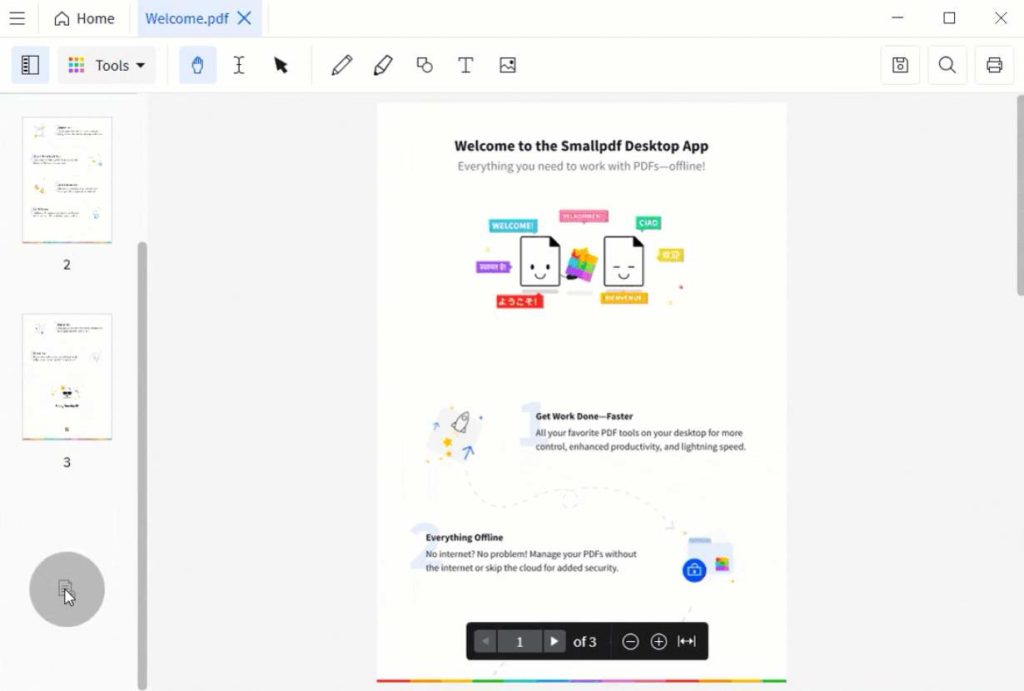The width and height of the screenshot is (1024, 691).
Task: Switch to the Welcome.pdf tab
Action: pos(187,18)
